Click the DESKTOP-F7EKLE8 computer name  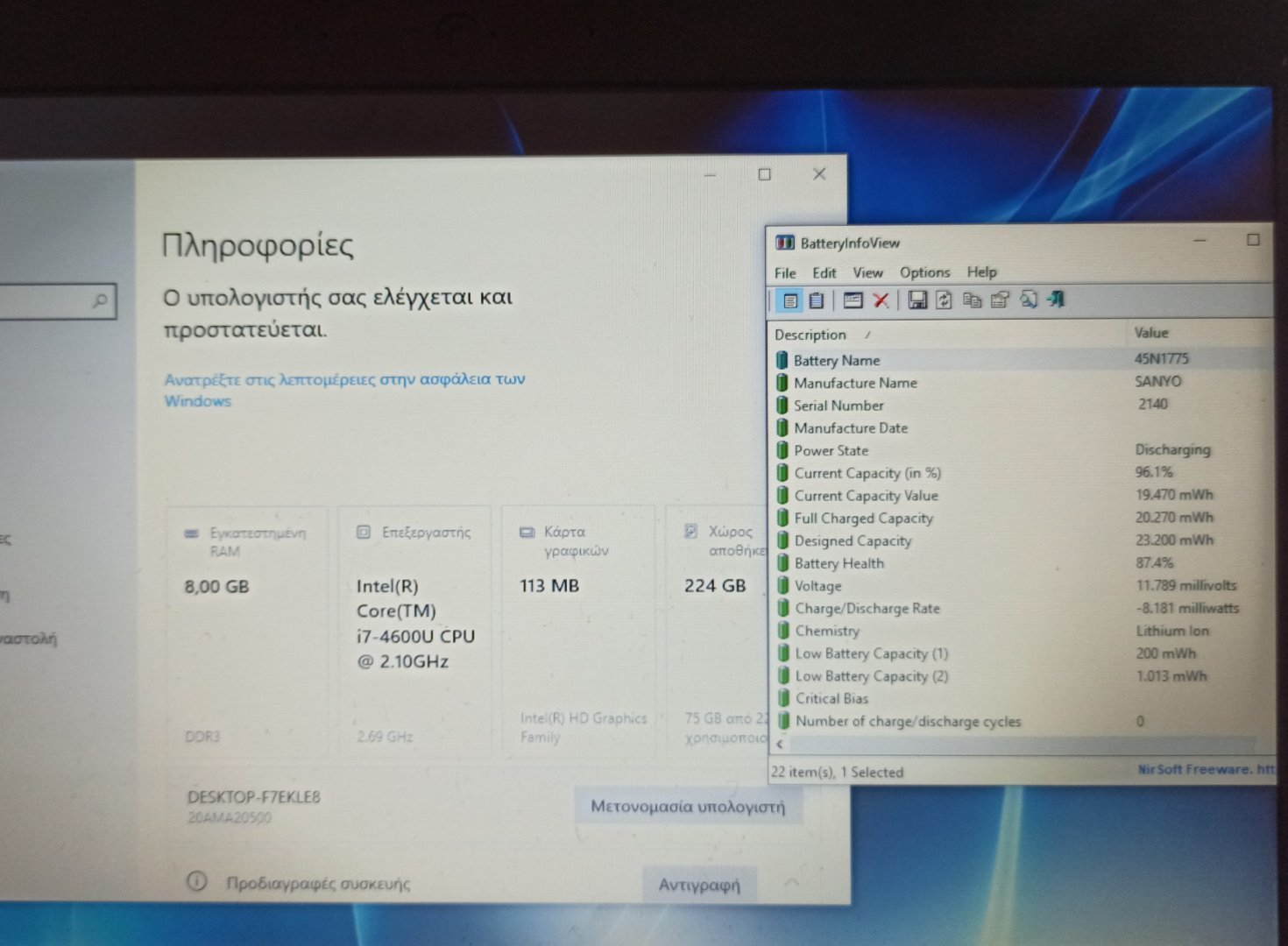[253, 797]
